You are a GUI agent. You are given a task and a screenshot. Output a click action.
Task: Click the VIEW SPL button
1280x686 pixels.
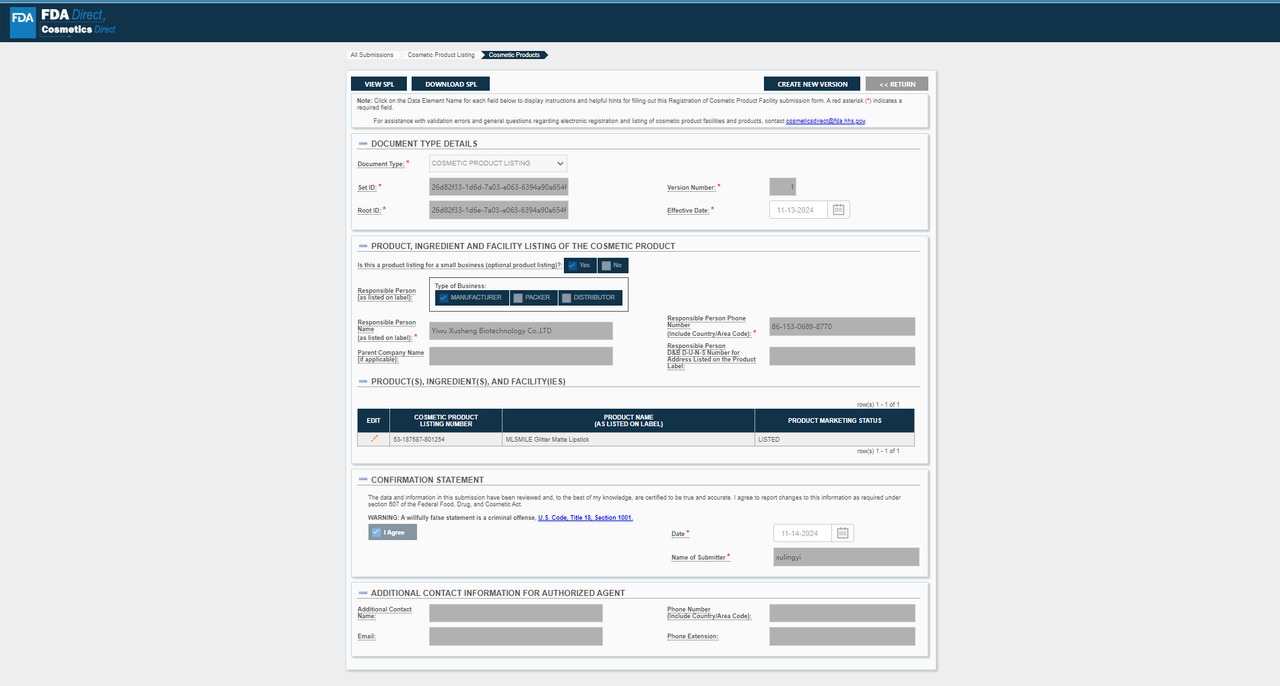378,84
